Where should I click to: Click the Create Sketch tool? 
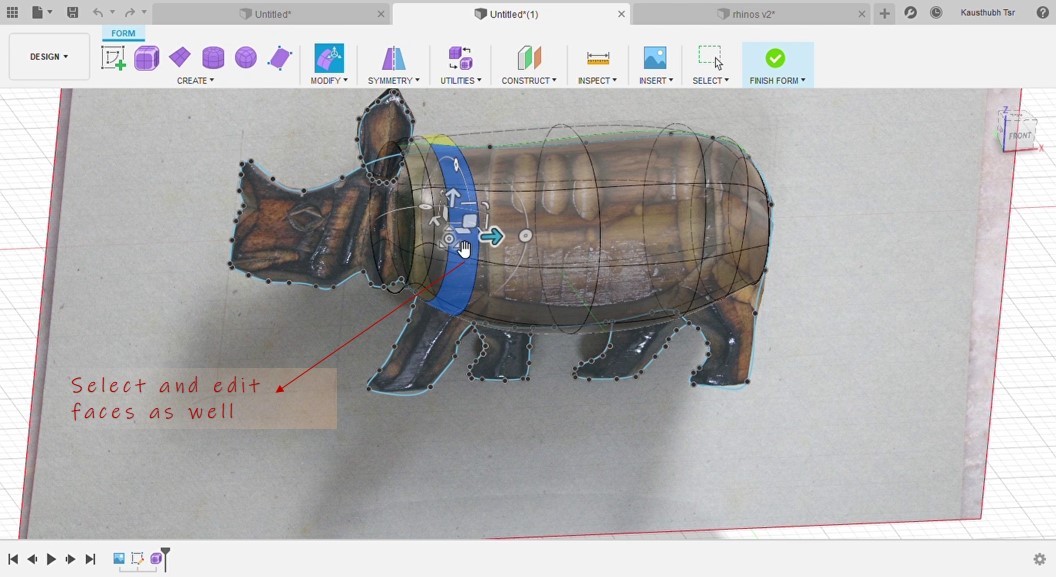pos(113,58)
